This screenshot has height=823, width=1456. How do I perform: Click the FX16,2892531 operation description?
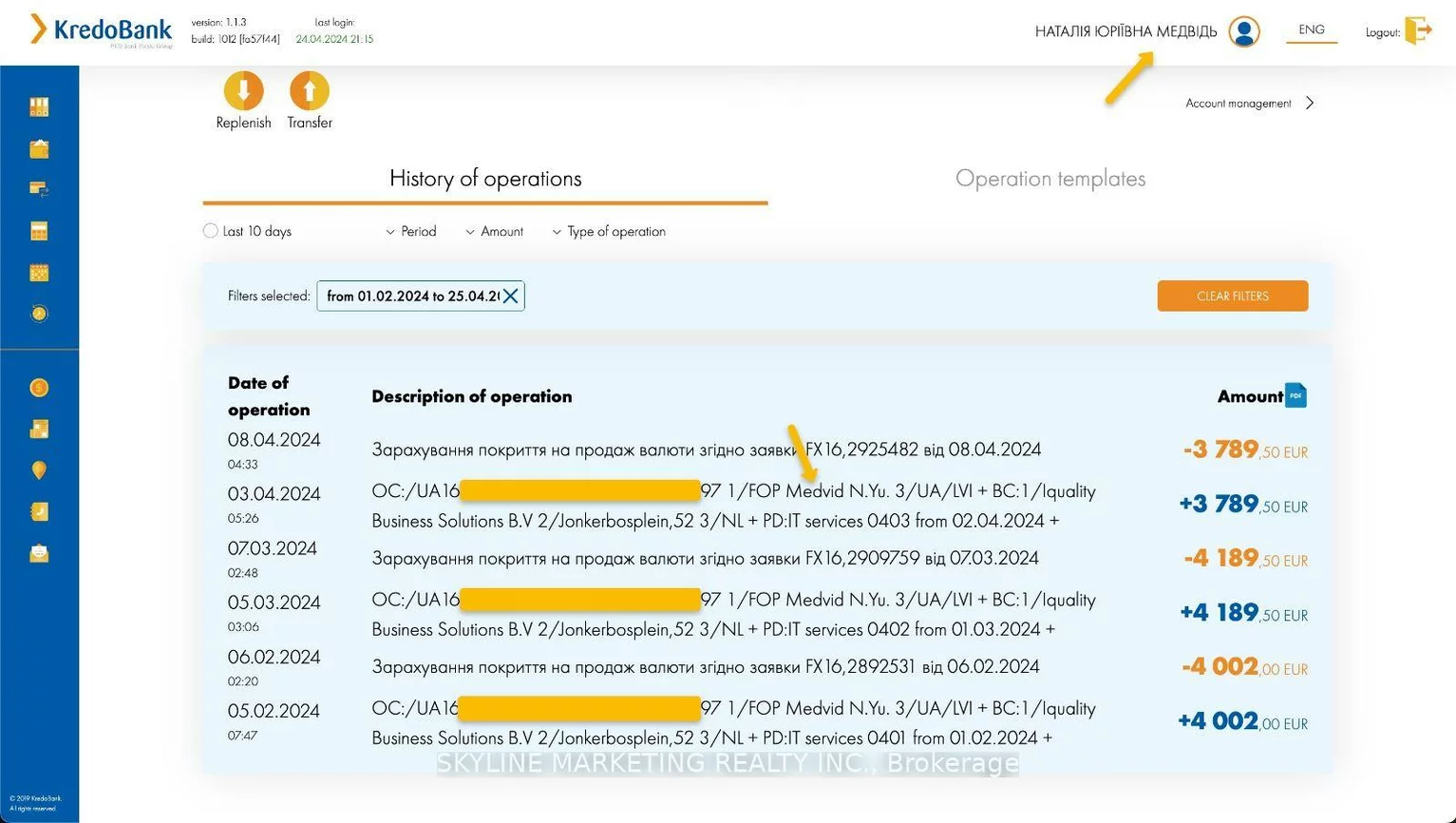(706, 666)
